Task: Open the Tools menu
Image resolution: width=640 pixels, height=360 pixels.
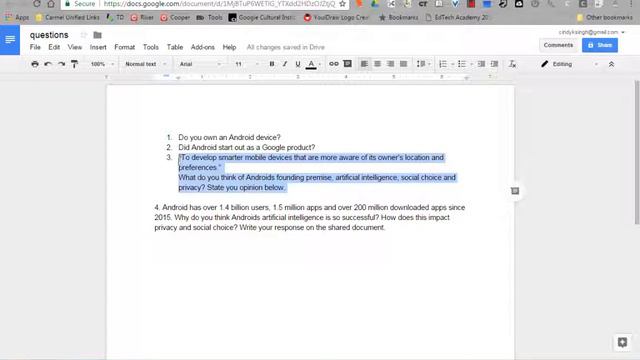Action: click(x=151, y=47)
